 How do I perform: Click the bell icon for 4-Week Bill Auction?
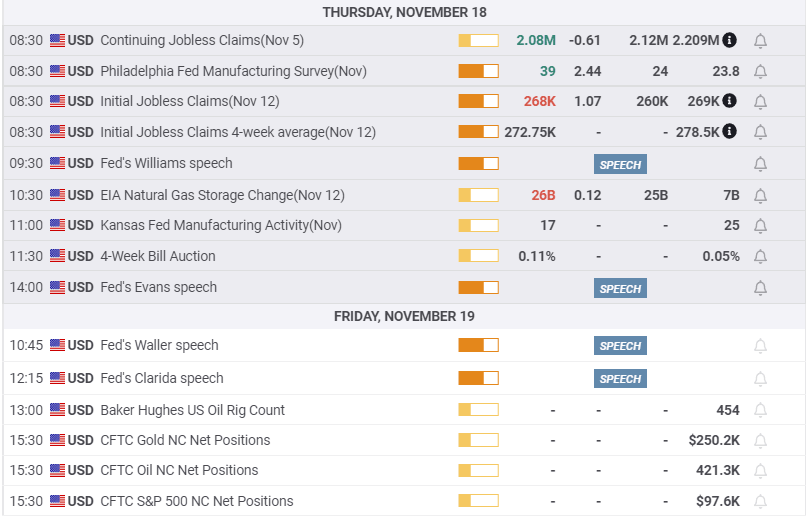coord(760,257)
